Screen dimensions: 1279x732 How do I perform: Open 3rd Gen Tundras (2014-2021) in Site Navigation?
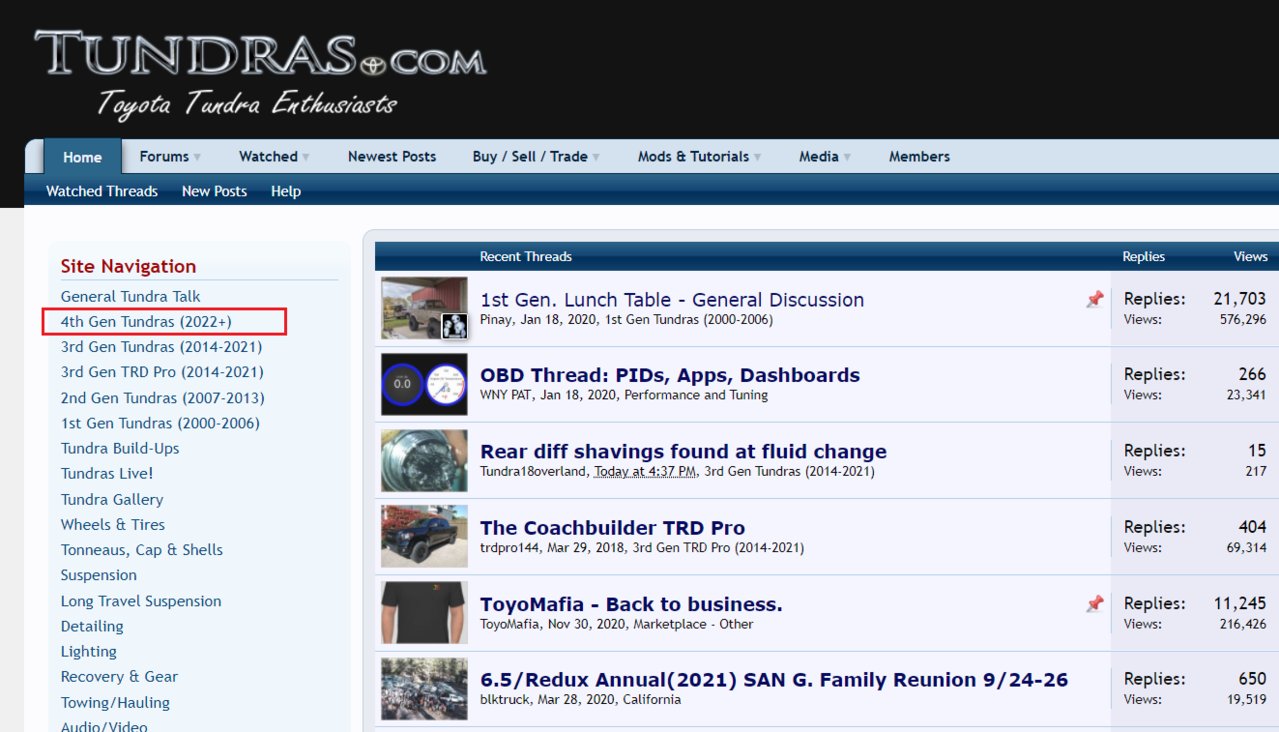click(x=161, y=347)
